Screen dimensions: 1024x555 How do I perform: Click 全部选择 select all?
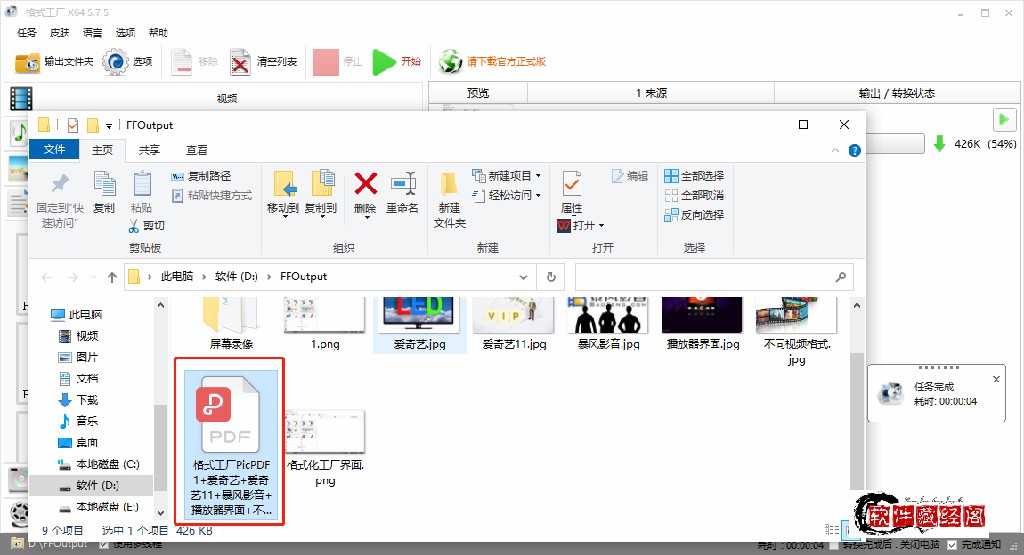click(694, 176)
